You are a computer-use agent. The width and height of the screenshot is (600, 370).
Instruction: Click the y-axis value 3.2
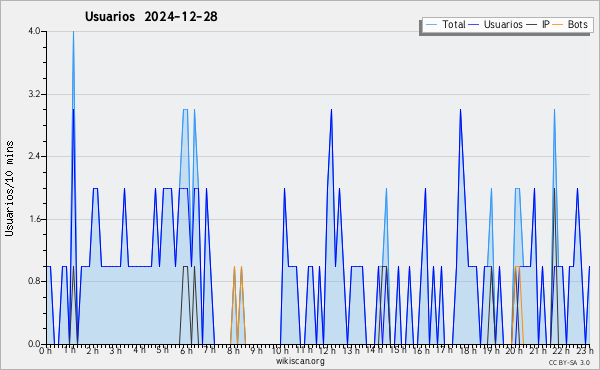(x=34, y=94)
